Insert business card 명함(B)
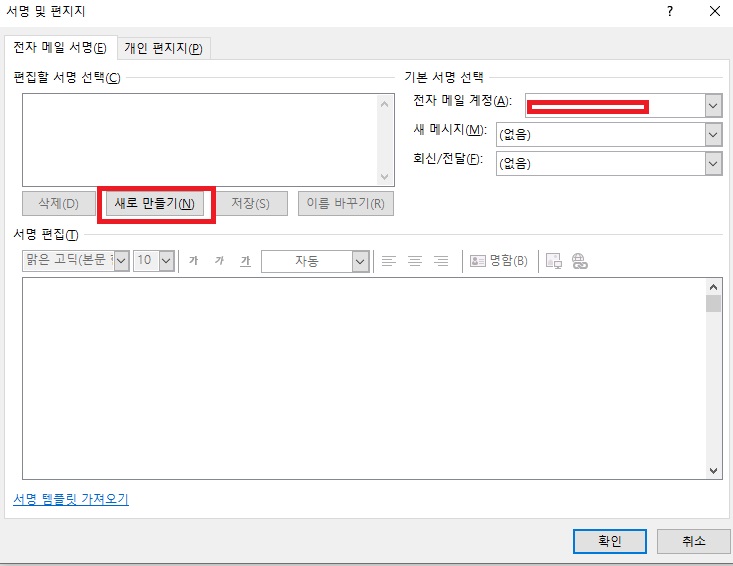The width and height of the screenshot is (733, 566). (x=498, y=261)
